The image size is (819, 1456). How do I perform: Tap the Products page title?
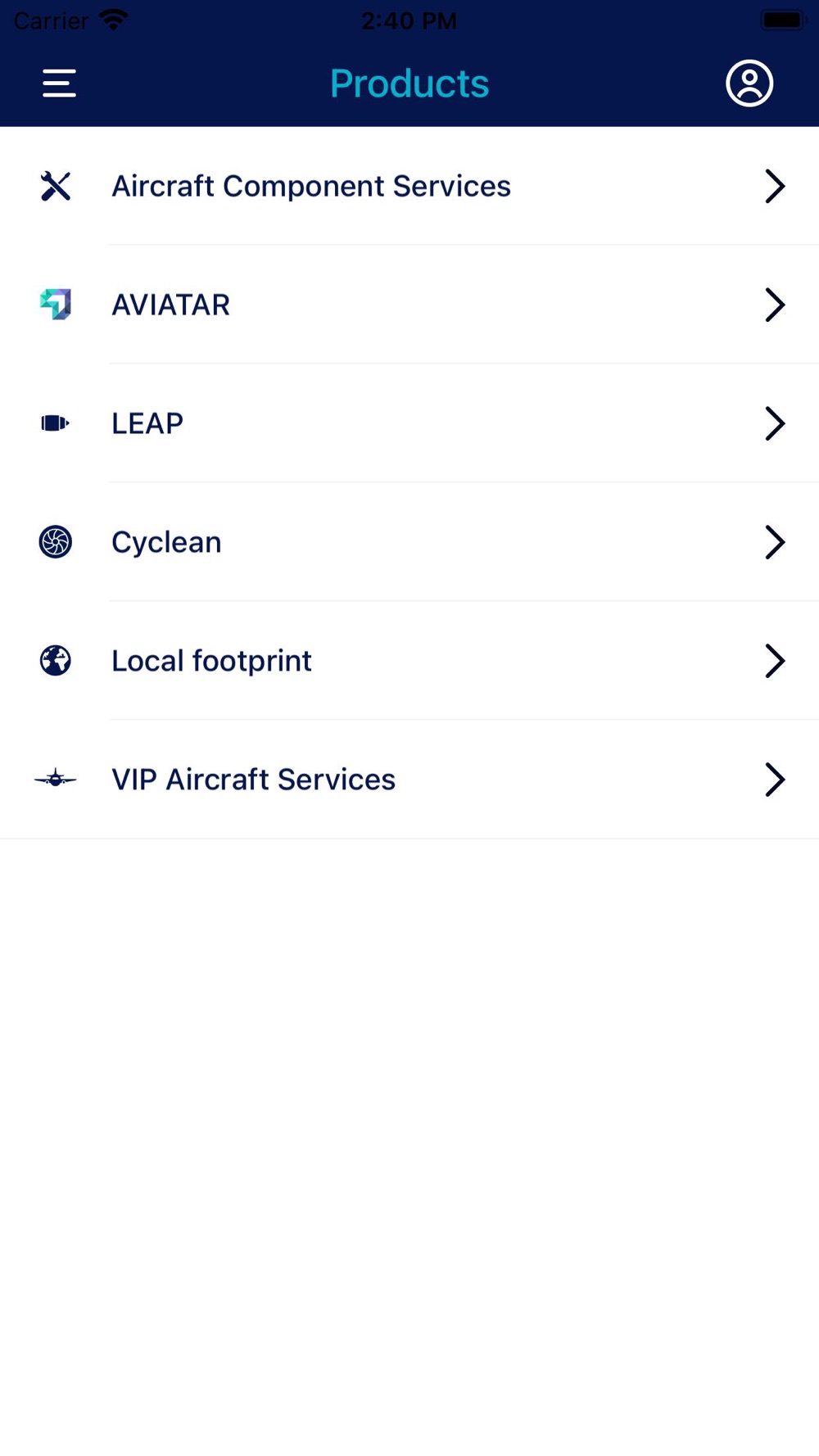pyautogui.click(x=409, y=84)
